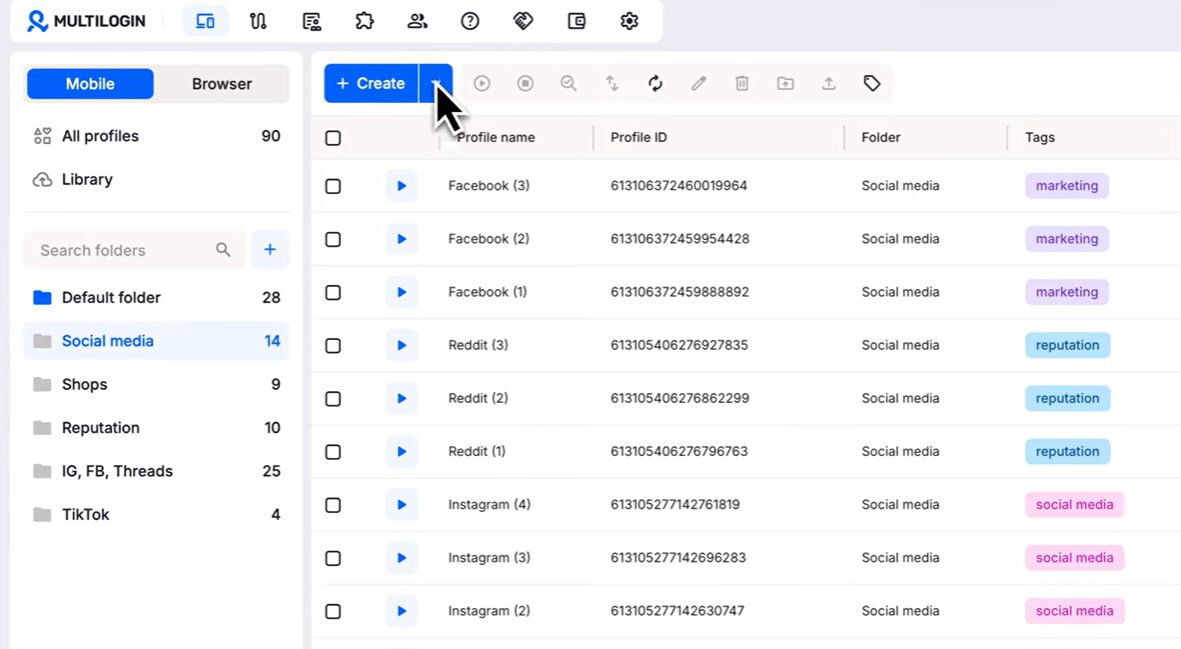Click the delete trash toolbar icon
The height and width of the screenshot is (649, 1181).
pos(742,84)
